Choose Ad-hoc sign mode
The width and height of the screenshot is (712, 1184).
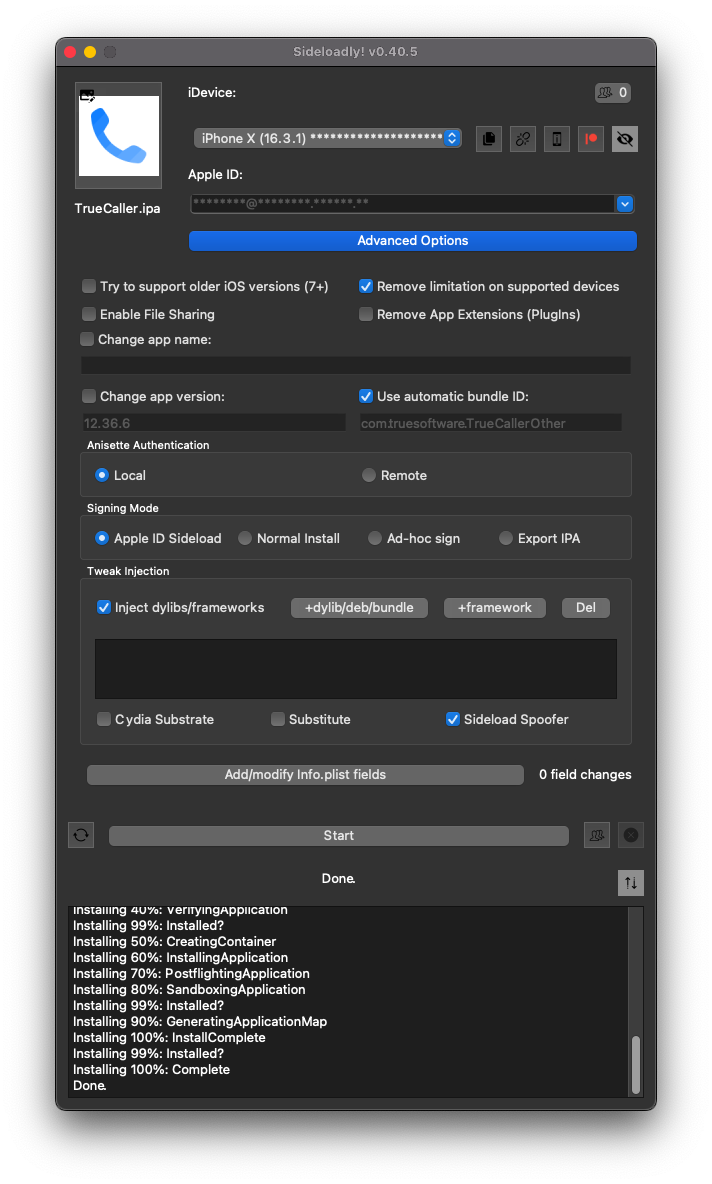tap(374, 538)
